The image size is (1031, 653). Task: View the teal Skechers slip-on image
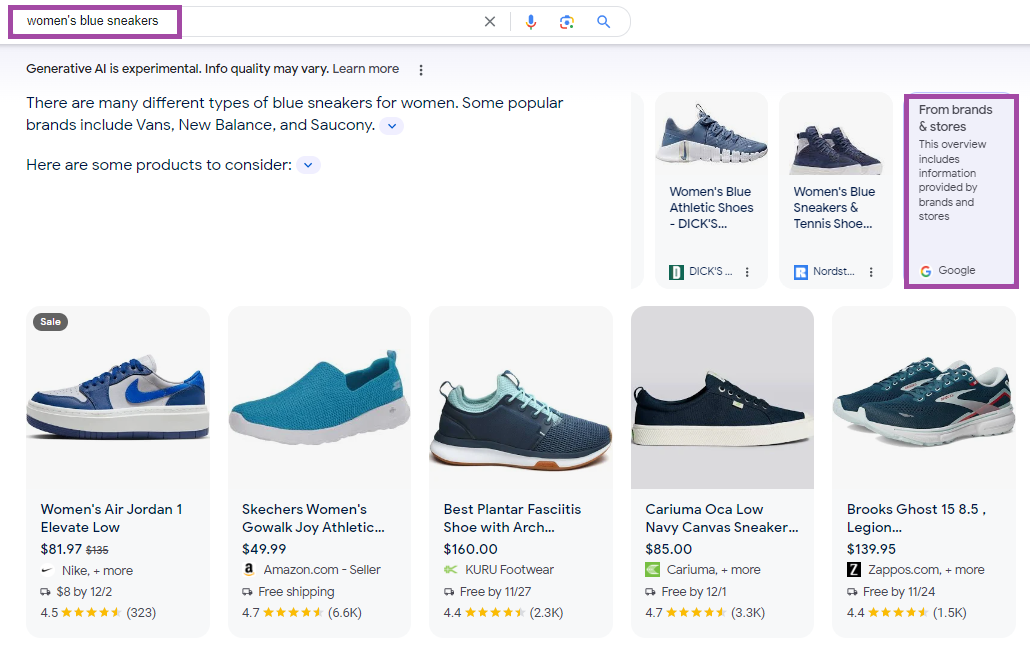(x=320, y=397)
